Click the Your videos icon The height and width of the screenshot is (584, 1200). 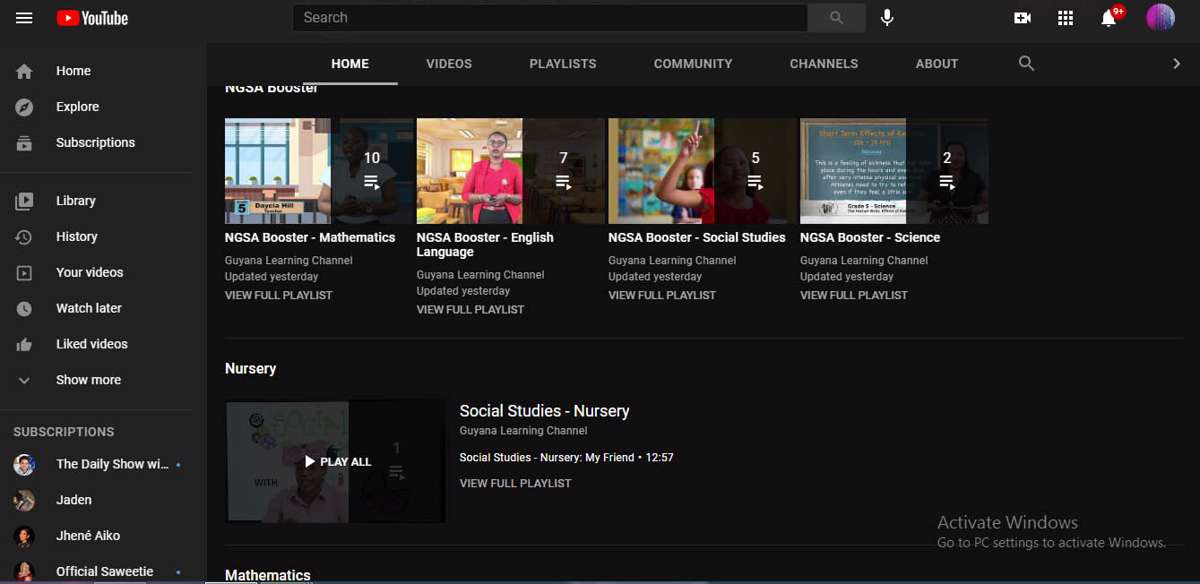click(24, 273)
